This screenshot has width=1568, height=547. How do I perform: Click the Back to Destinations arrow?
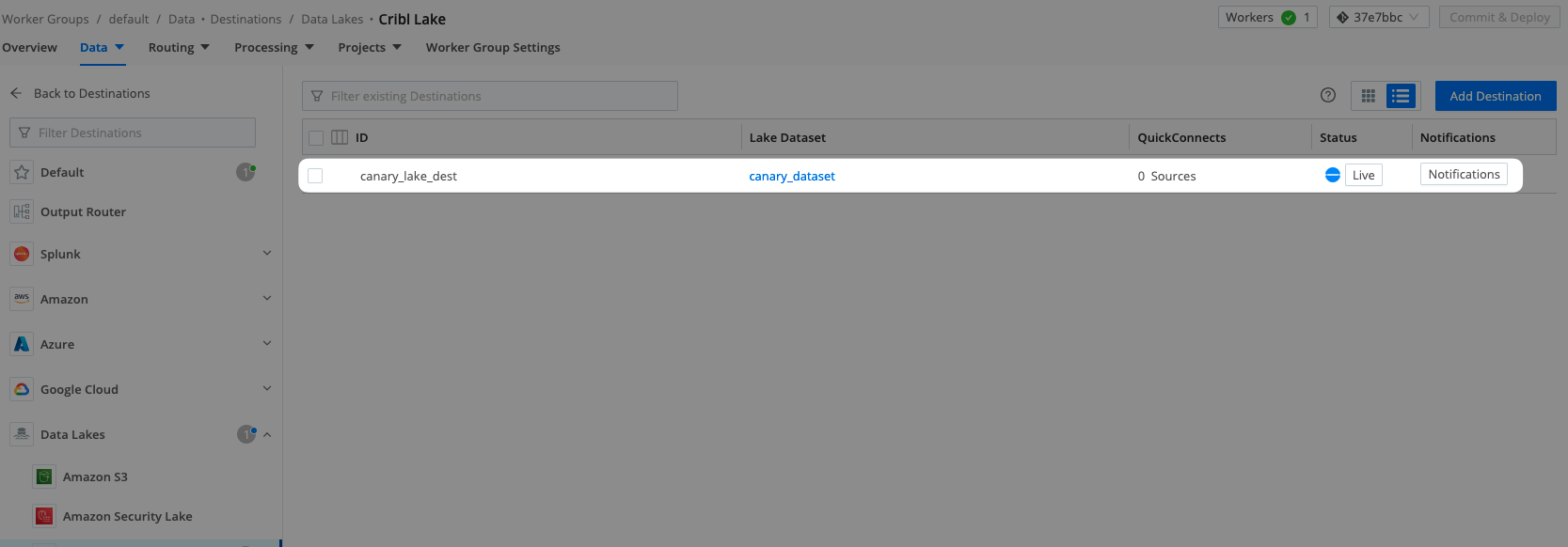(x=16, y=93)
